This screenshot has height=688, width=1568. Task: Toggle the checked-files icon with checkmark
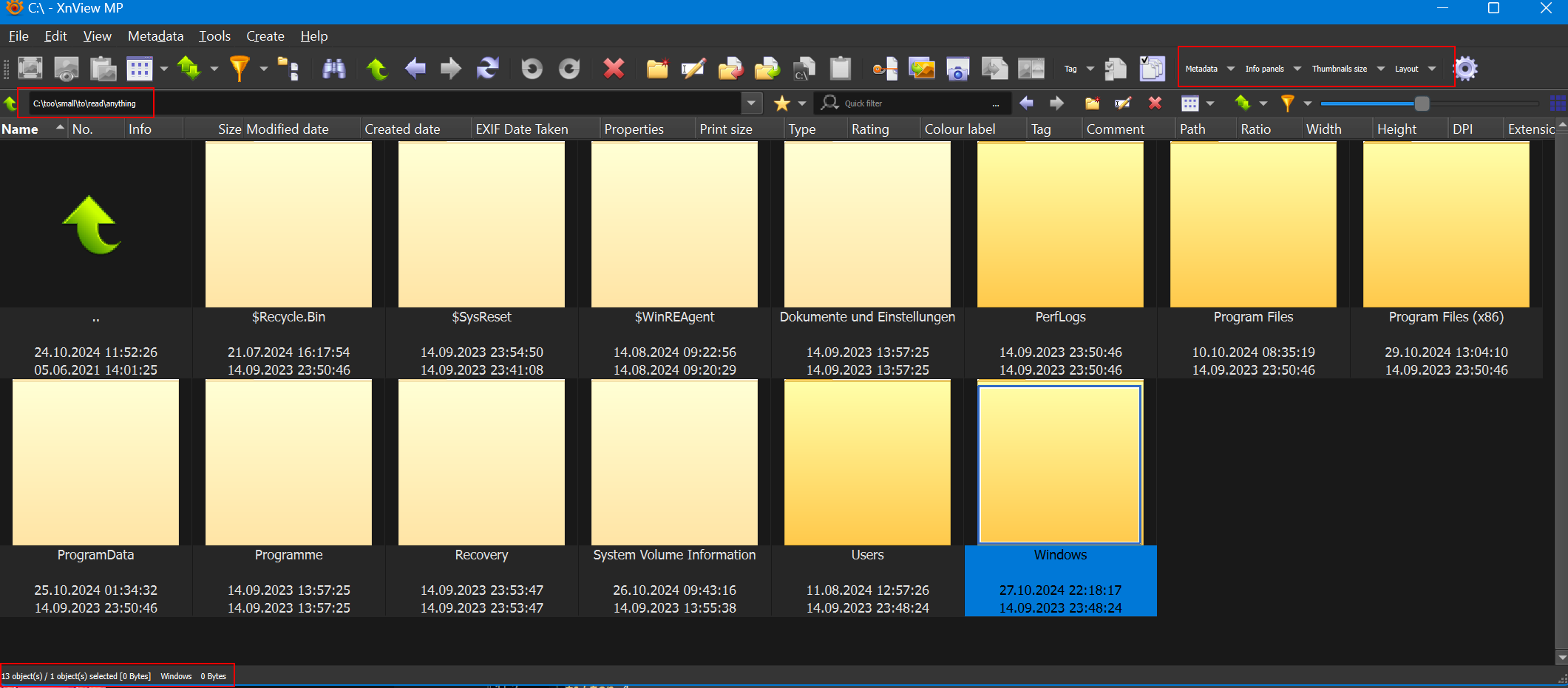pos(1151,69)
